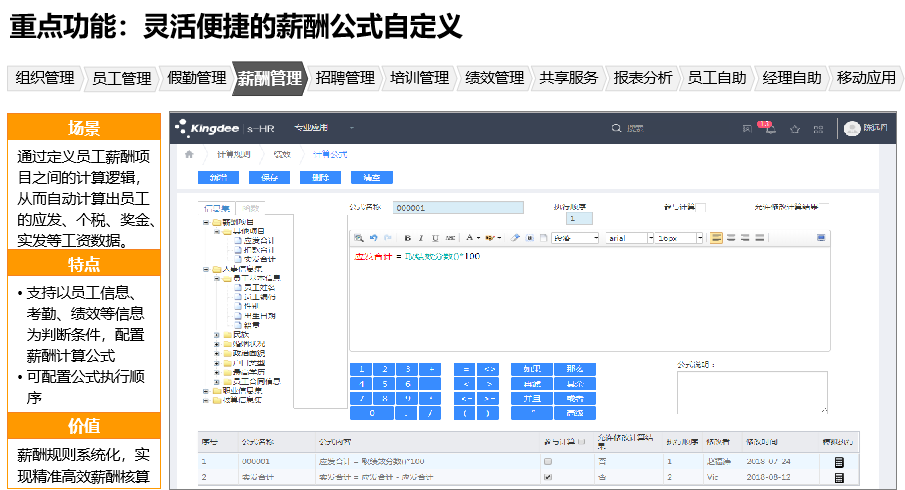Open the 专业应用 dropdown arrow in header

coord(351,128)
